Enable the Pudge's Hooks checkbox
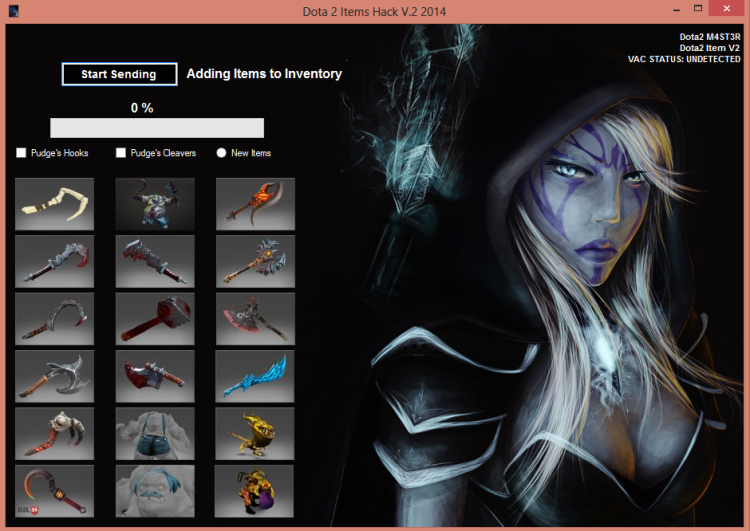 coord(21,153)
